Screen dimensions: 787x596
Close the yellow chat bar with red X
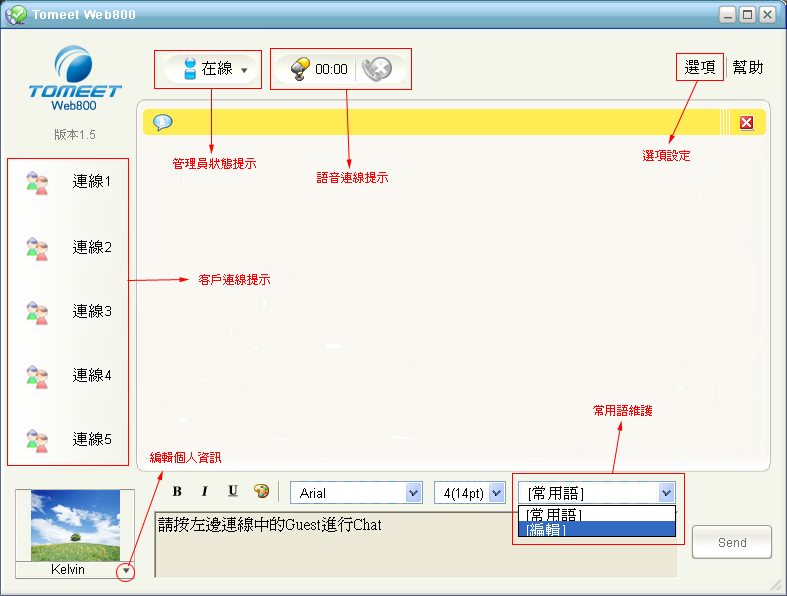click(746, 122)
